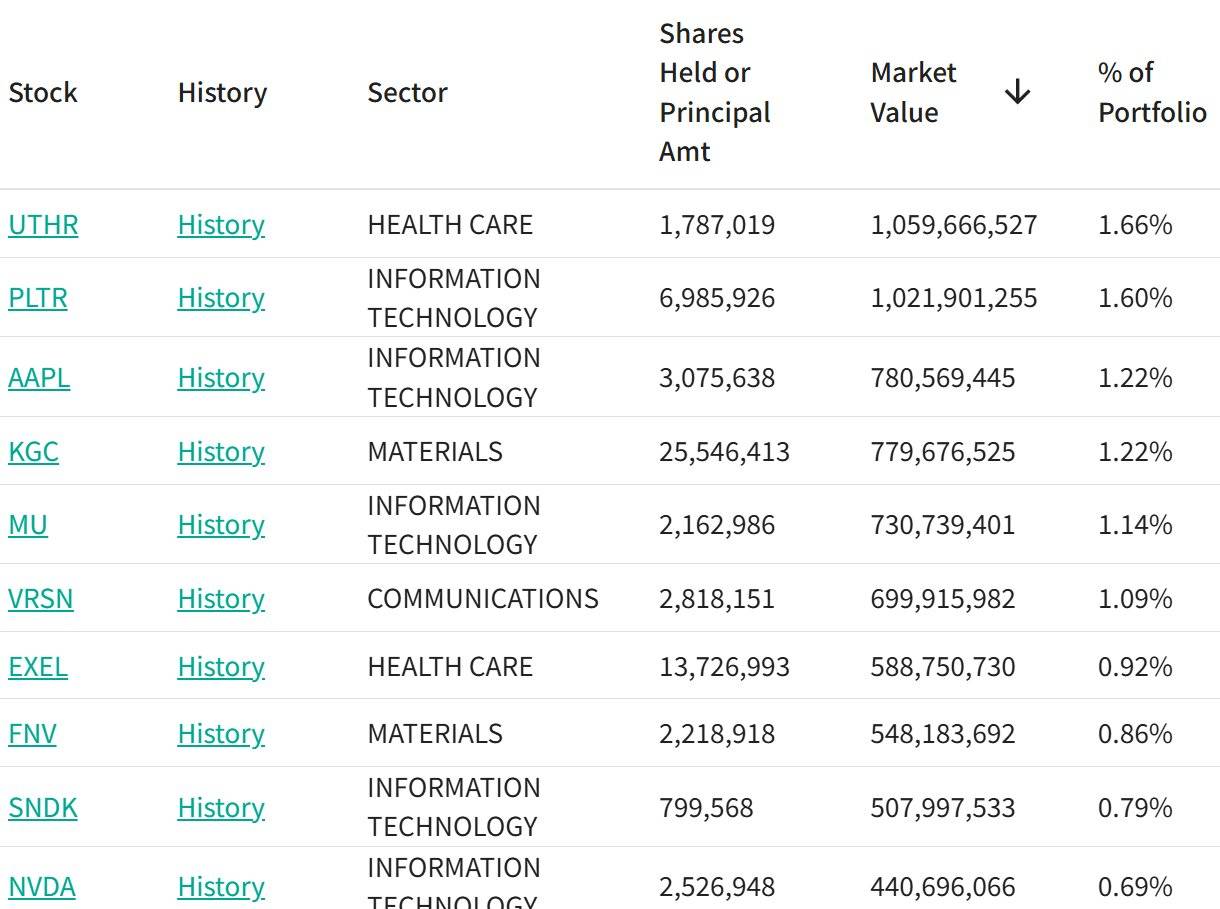
Task: Open the VRSN stock link
Action: click(41, 599)
